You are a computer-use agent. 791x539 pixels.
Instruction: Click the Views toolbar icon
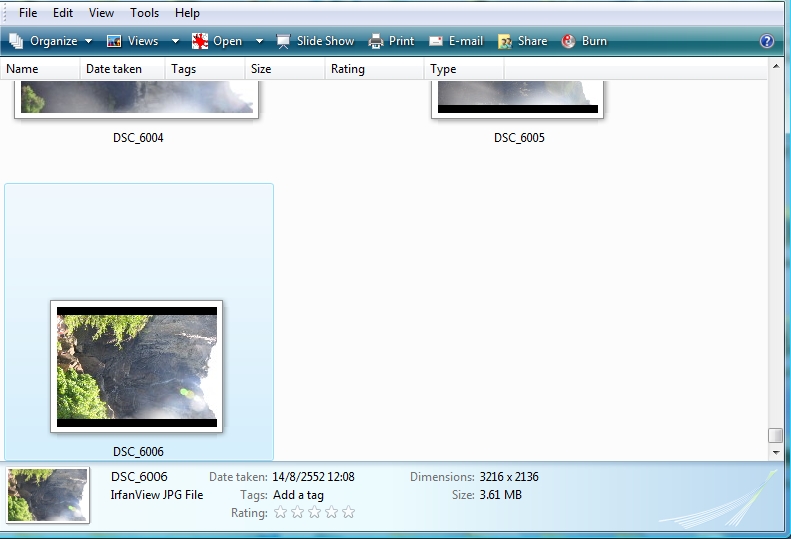point(114,41)
